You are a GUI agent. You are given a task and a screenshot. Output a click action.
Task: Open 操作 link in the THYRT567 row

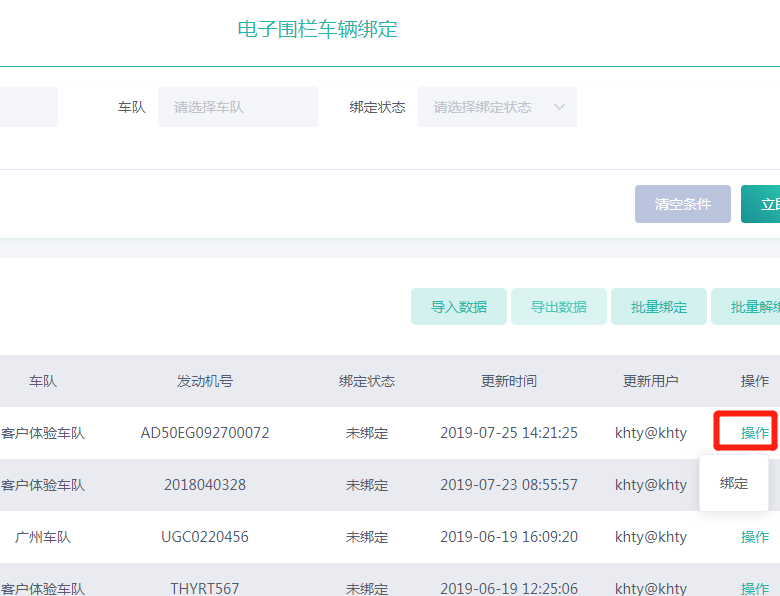coord(754,588)
